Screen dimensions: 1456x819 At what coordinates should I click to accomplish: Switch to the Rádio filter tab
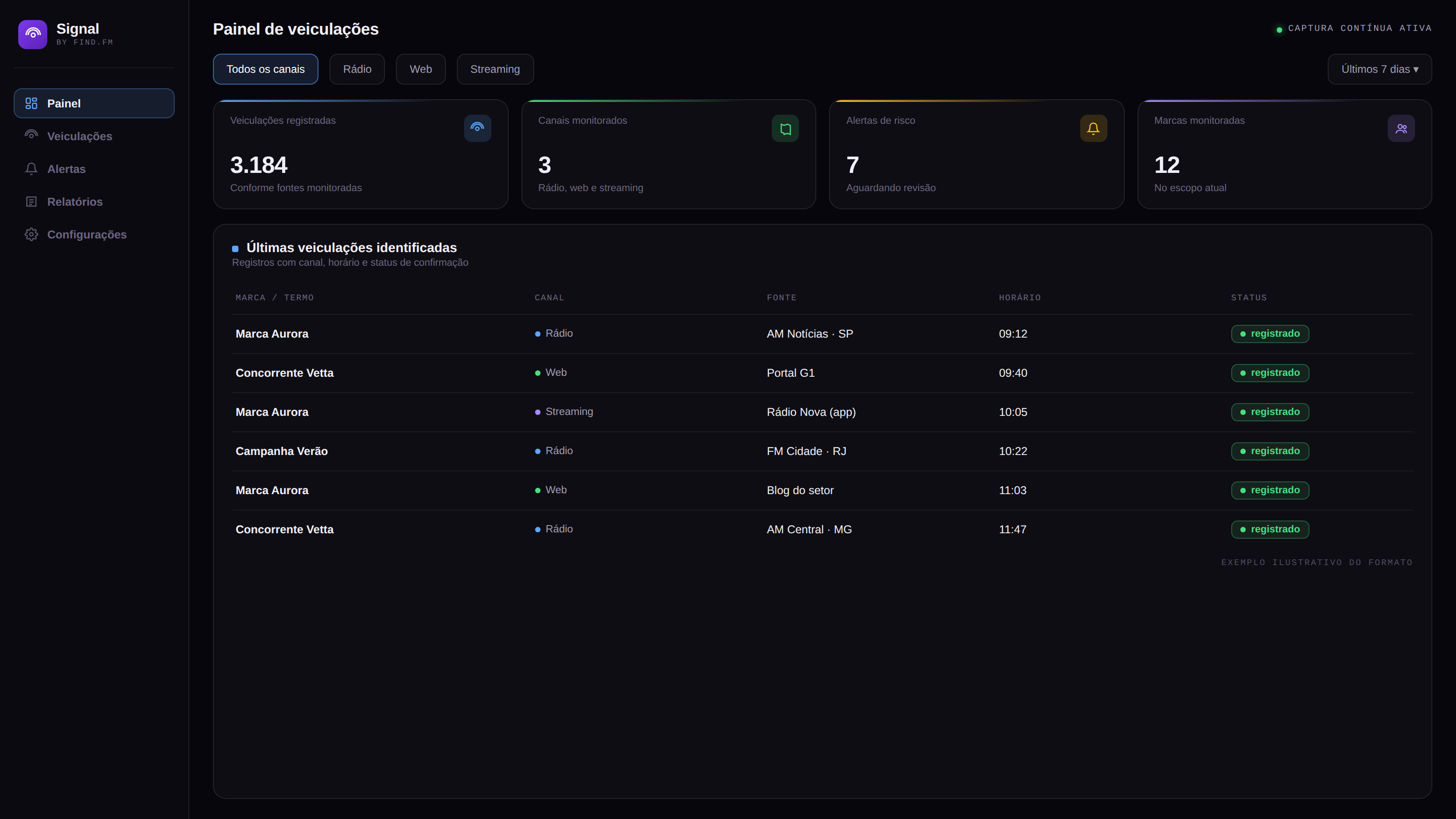pyautogui.click(x=357, y=69)
